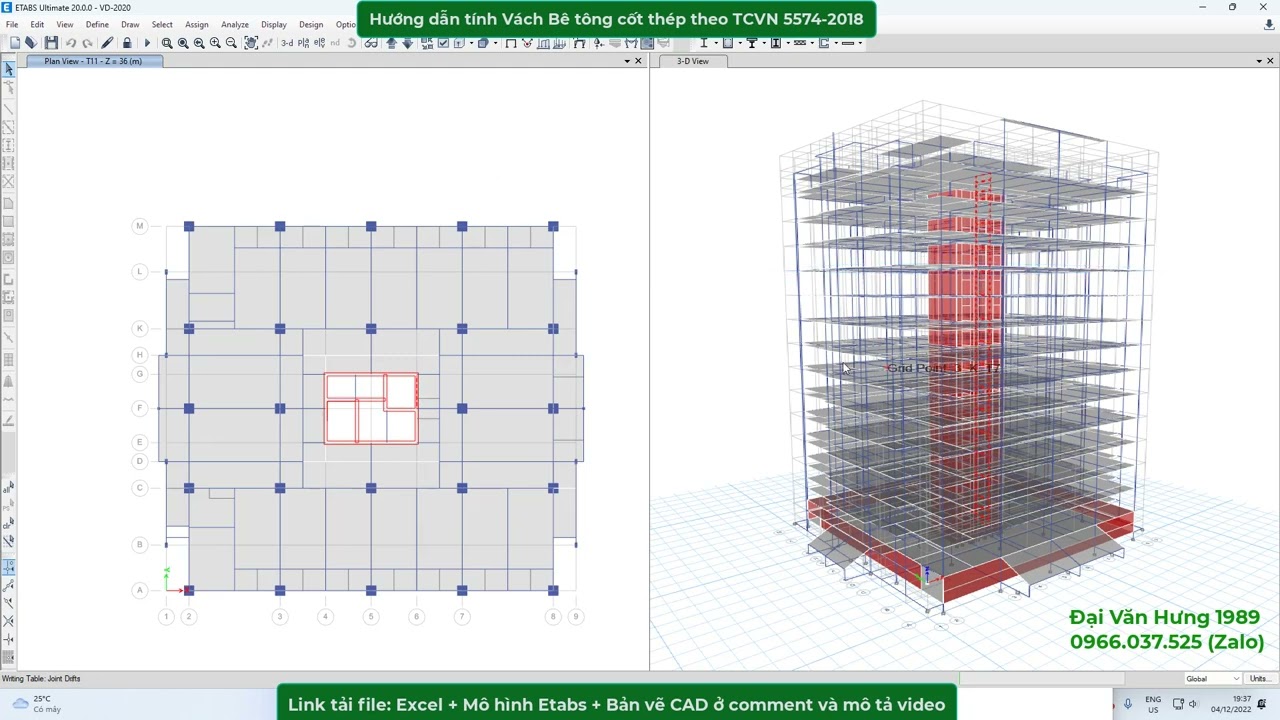Open the Define menu
This screenshot has width=1280, height=720.
[97, 24]
